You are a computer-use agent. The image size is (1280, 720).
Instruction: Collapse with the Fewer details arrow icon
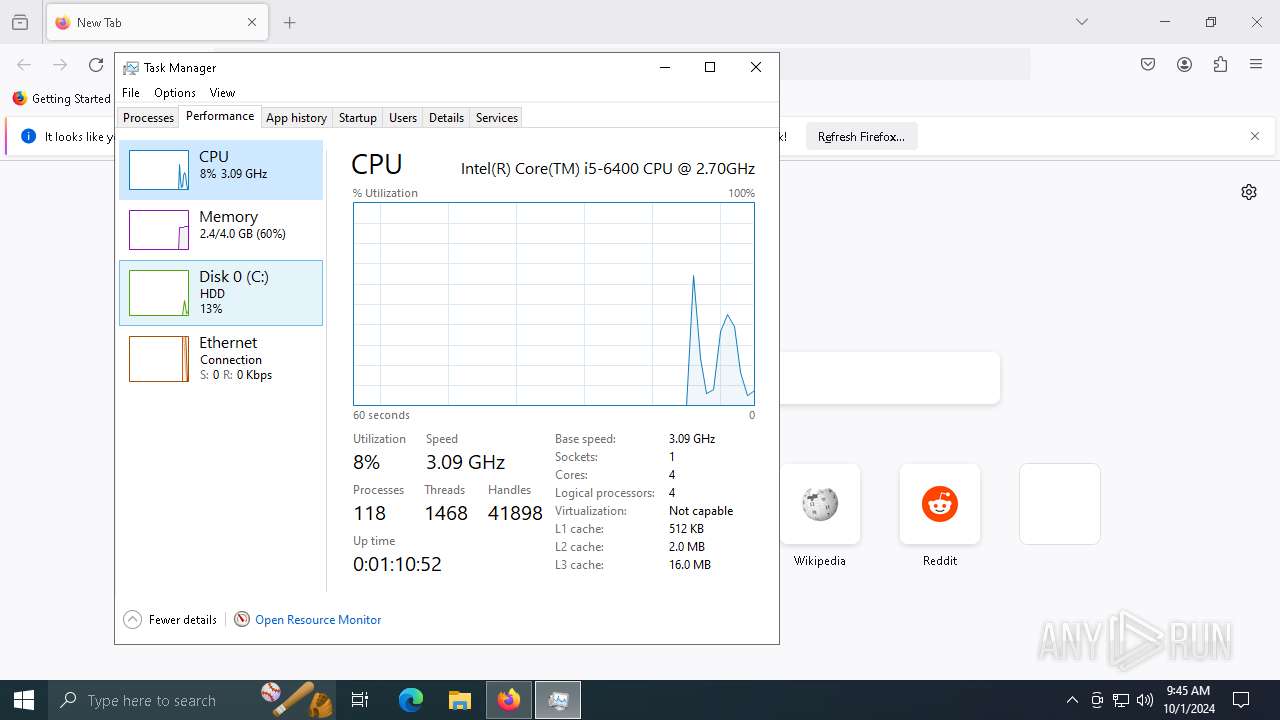point(132,620)
